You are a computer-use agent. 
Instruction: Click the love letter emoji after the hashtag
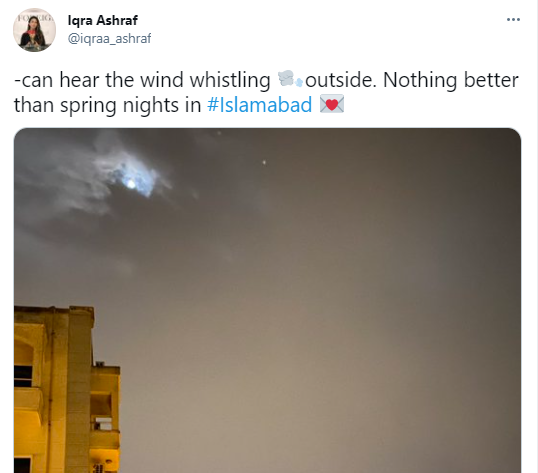tap(331, 105)
